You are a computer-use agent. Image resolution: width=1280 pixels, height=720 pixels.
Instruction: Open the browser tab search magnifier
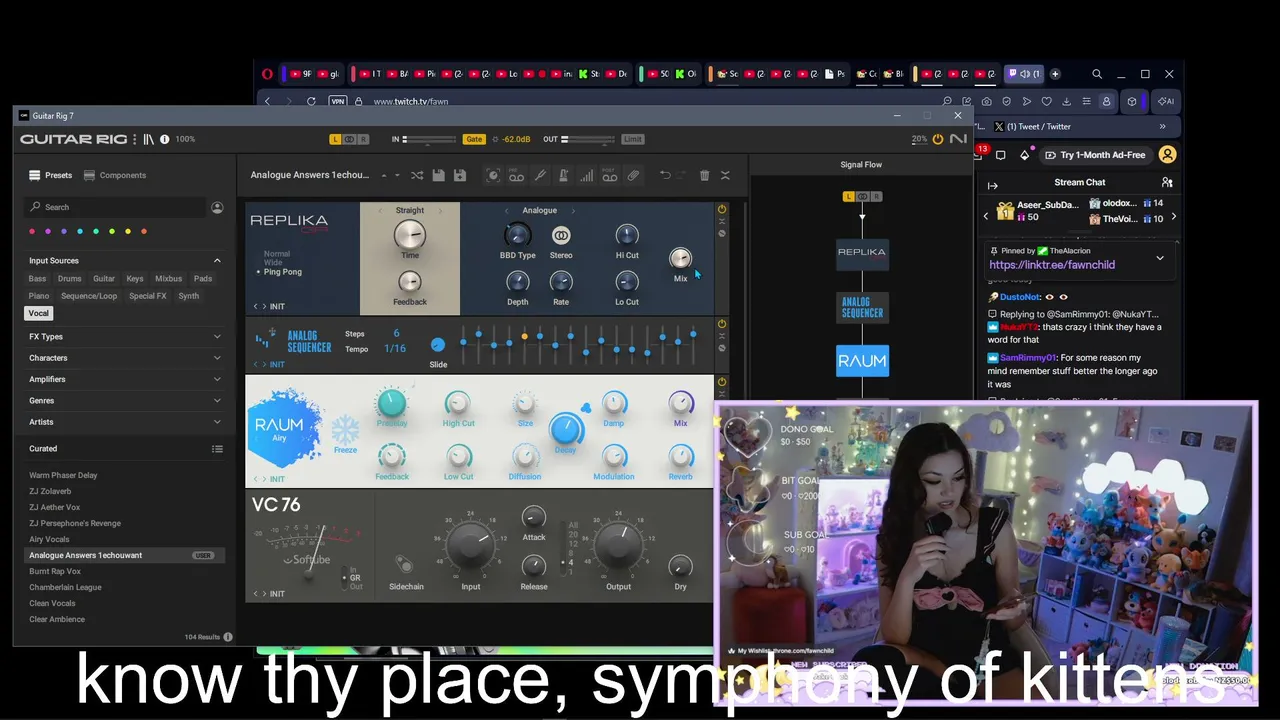1097,74
